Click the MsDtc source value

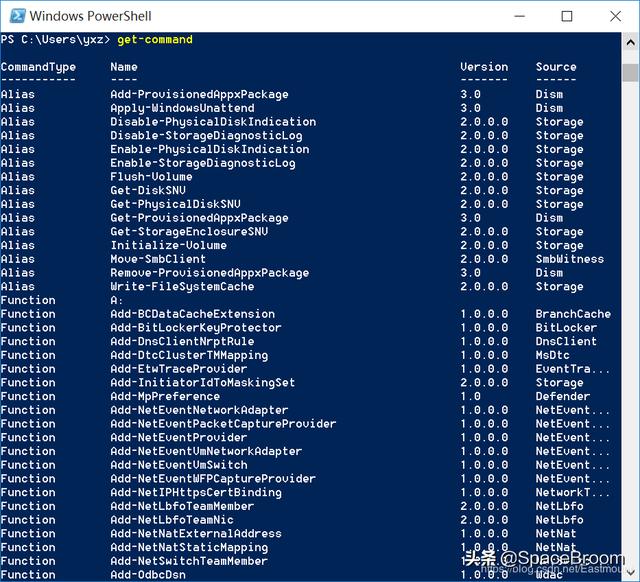(x=553, y=355)
